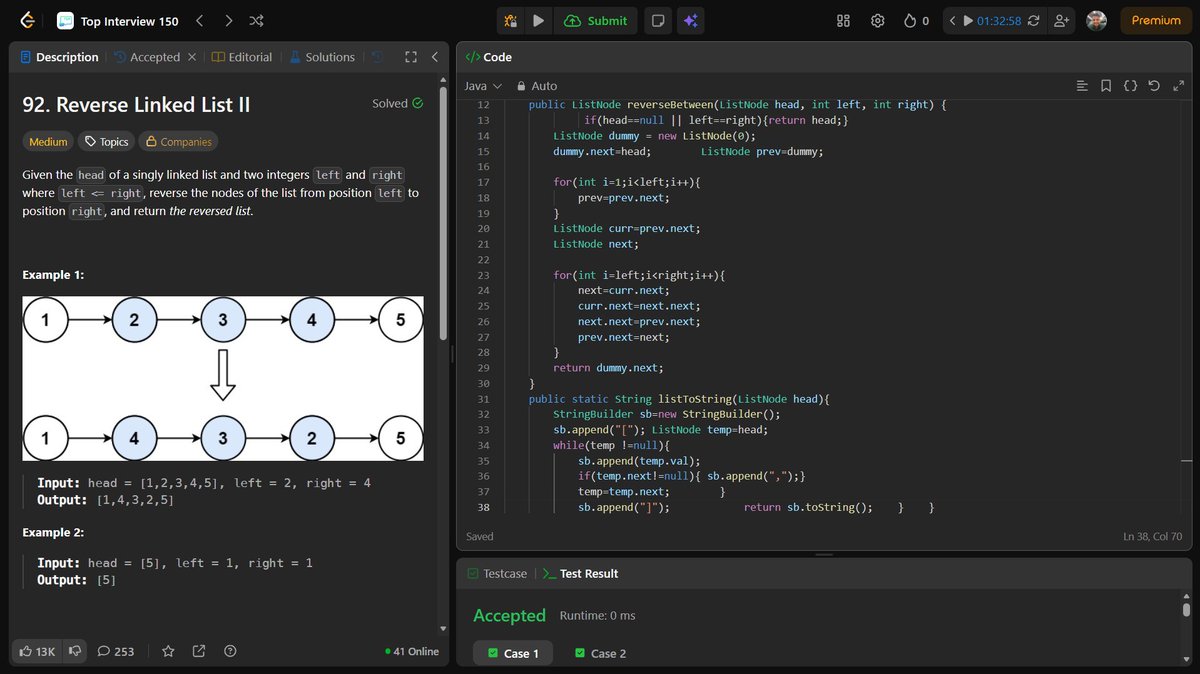Expand the code editor fullscreen icon
1200x674 pixels.
[1178, 86]
